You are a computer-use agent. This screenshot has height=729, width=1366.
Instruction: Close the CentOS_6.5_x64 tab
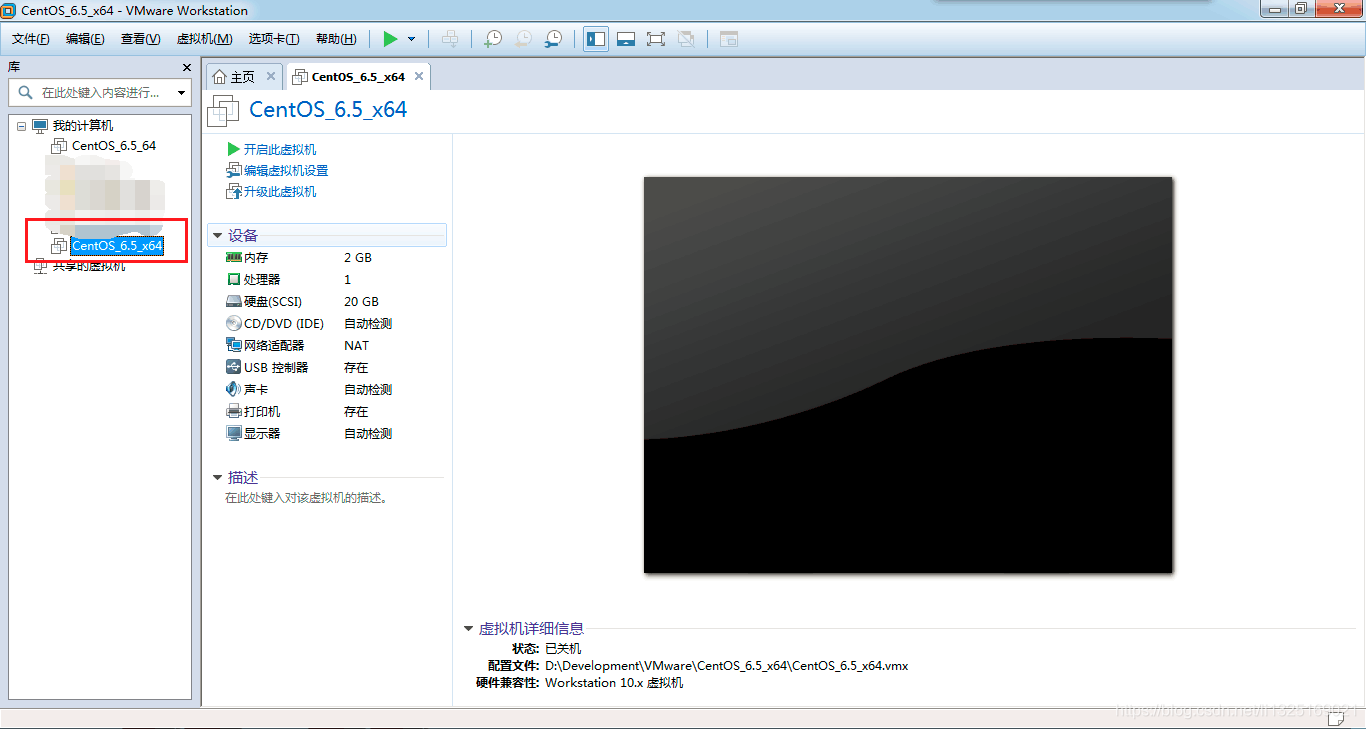(419, 76)
